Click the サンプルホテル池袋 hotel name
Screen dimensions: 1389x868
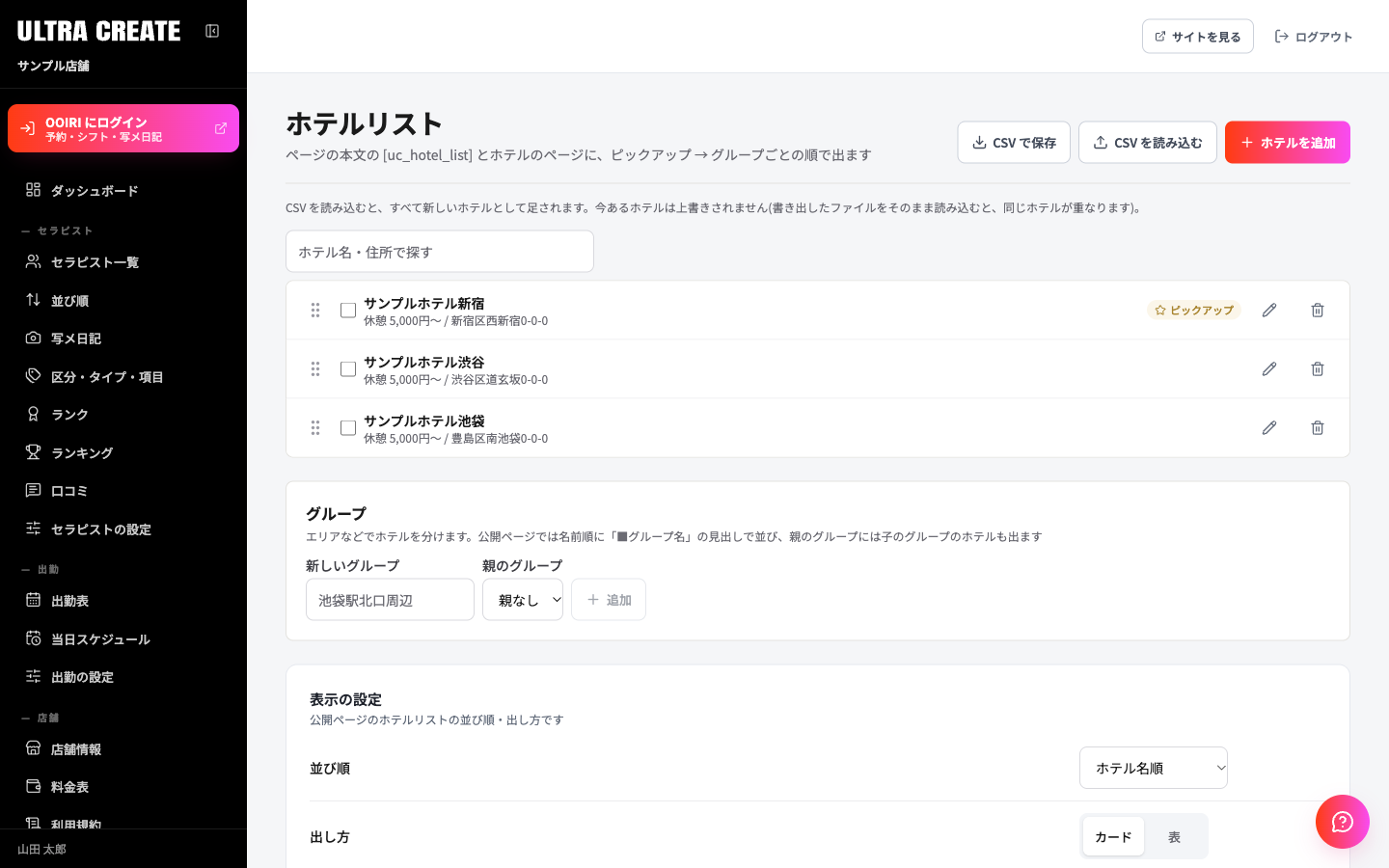pyautogui.click(x=424, y=421)
